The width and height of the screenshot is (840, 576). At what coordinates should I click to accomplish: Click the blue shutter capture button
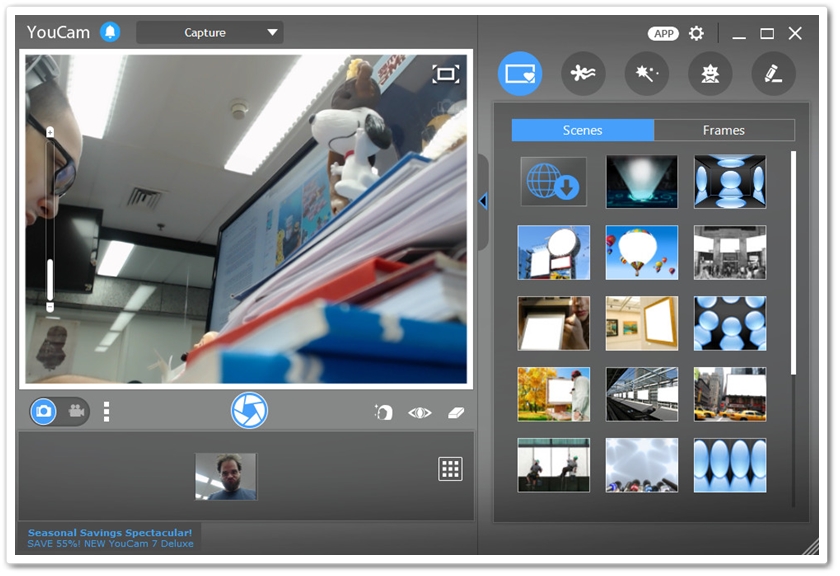tap(249, 410)
